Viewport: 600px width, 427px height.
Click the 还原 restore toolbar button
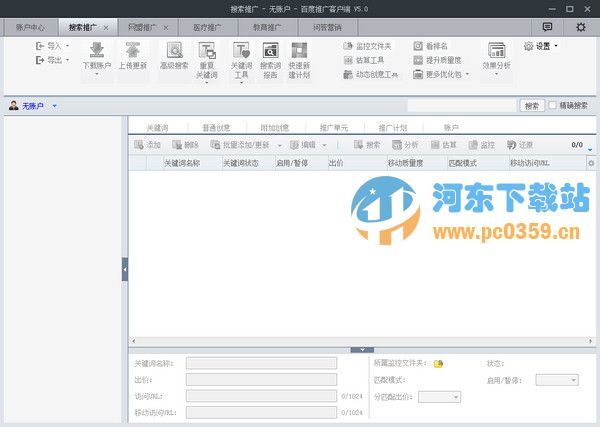coord(520,145)
